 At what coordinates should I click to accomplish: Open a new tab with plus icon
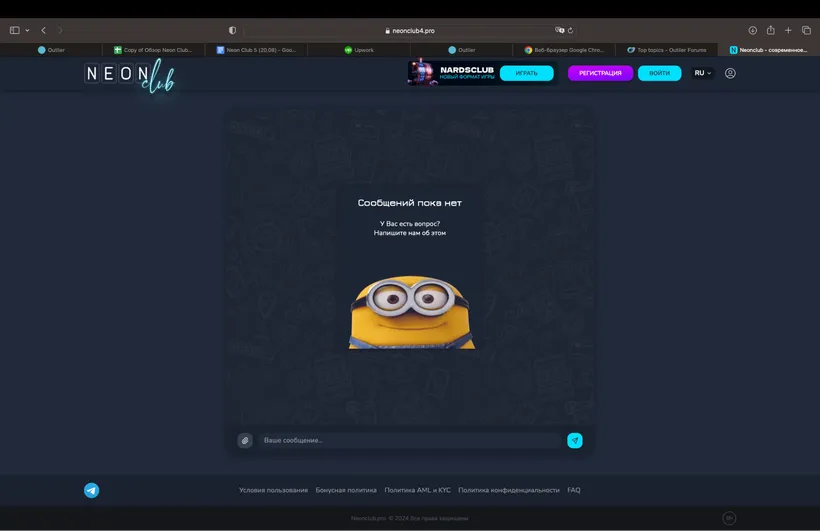[788, 30]
